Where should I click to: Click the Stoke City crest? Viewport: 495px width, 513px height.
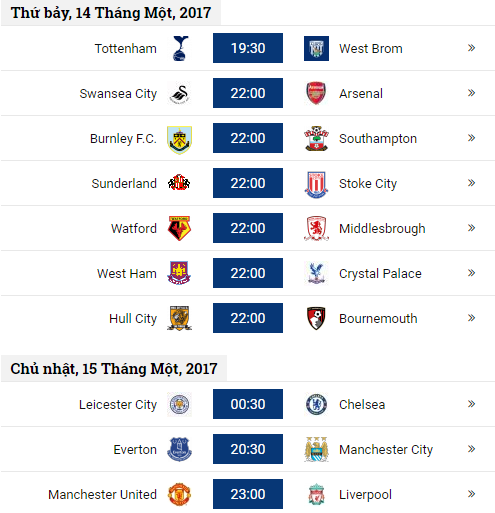point(316,184)
